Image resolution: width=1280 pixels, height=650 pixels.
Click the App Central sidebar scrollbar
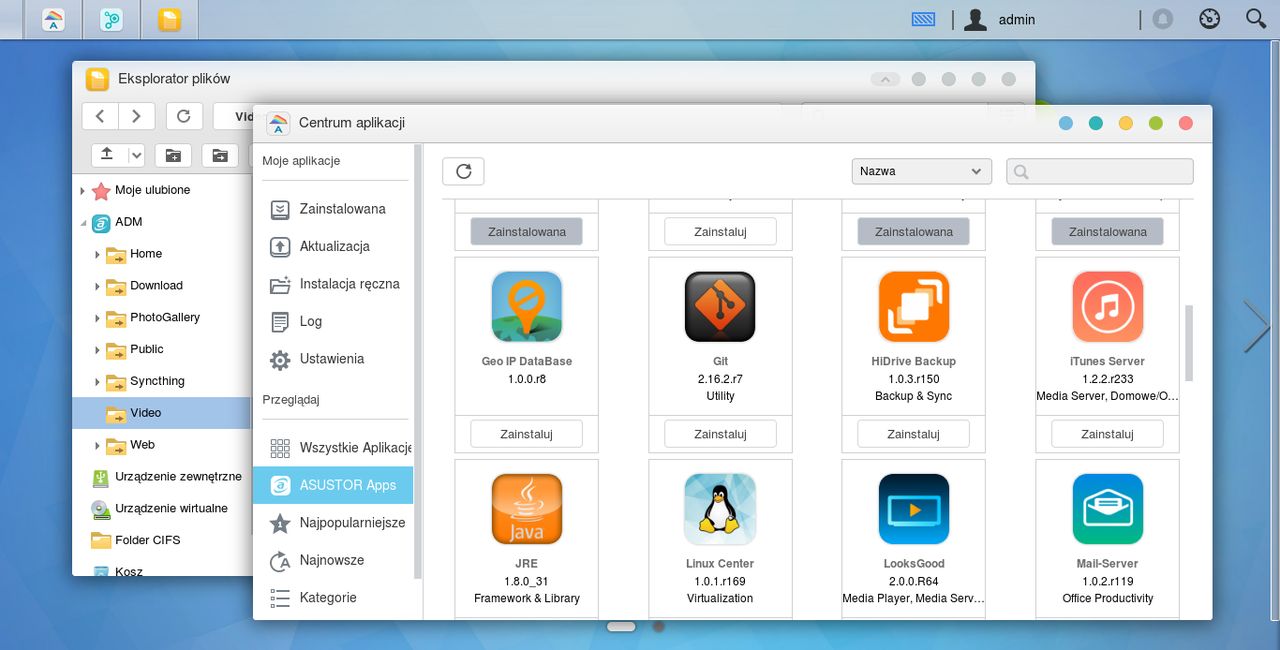418,362
